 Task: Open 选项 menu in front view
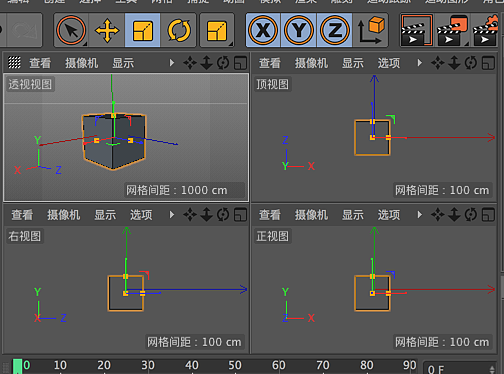(x=389, y=215)
